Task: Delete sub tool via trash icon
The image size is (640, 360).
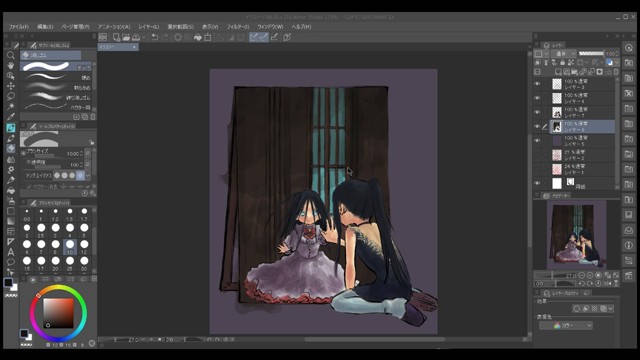Action: pos(93,117)
